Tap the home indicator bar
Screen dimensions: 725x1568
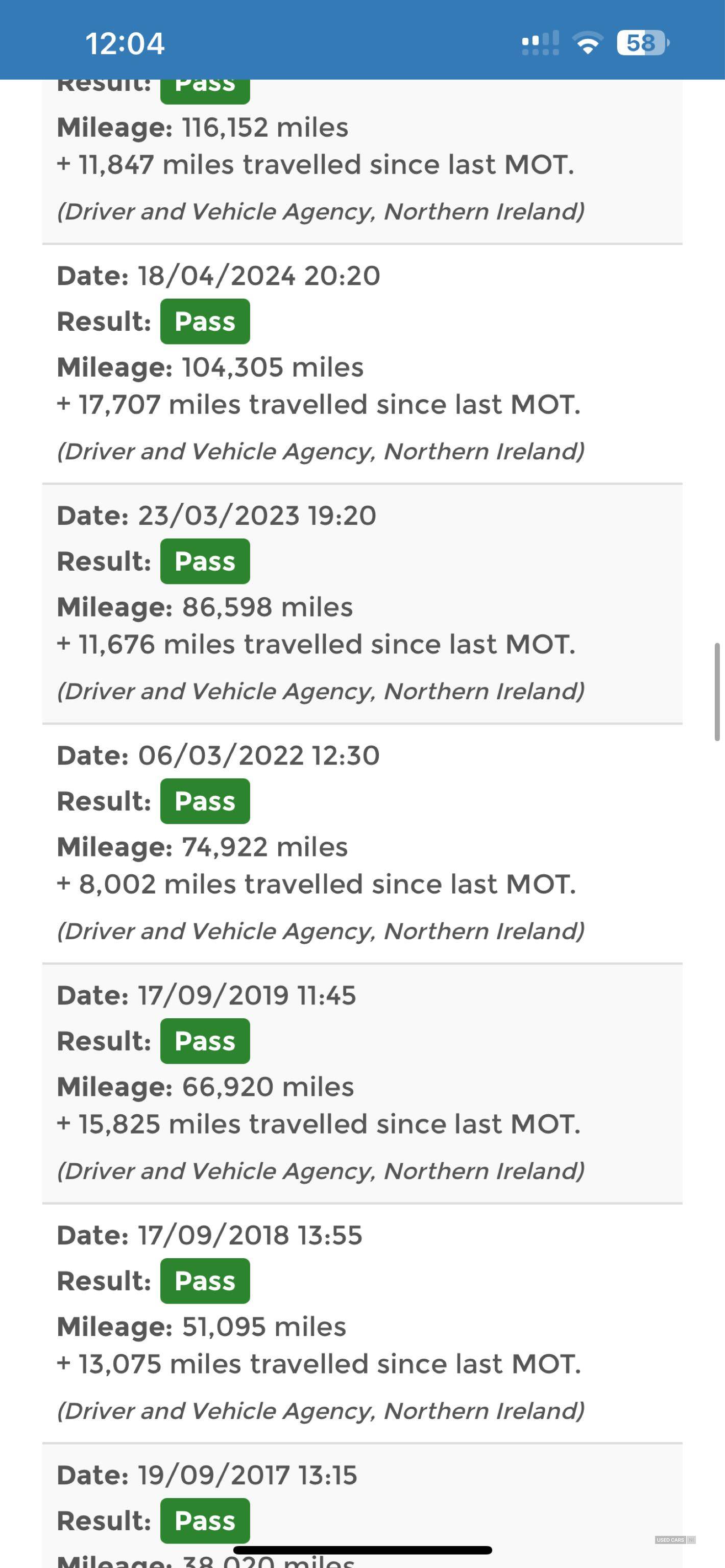(362, 1550)
